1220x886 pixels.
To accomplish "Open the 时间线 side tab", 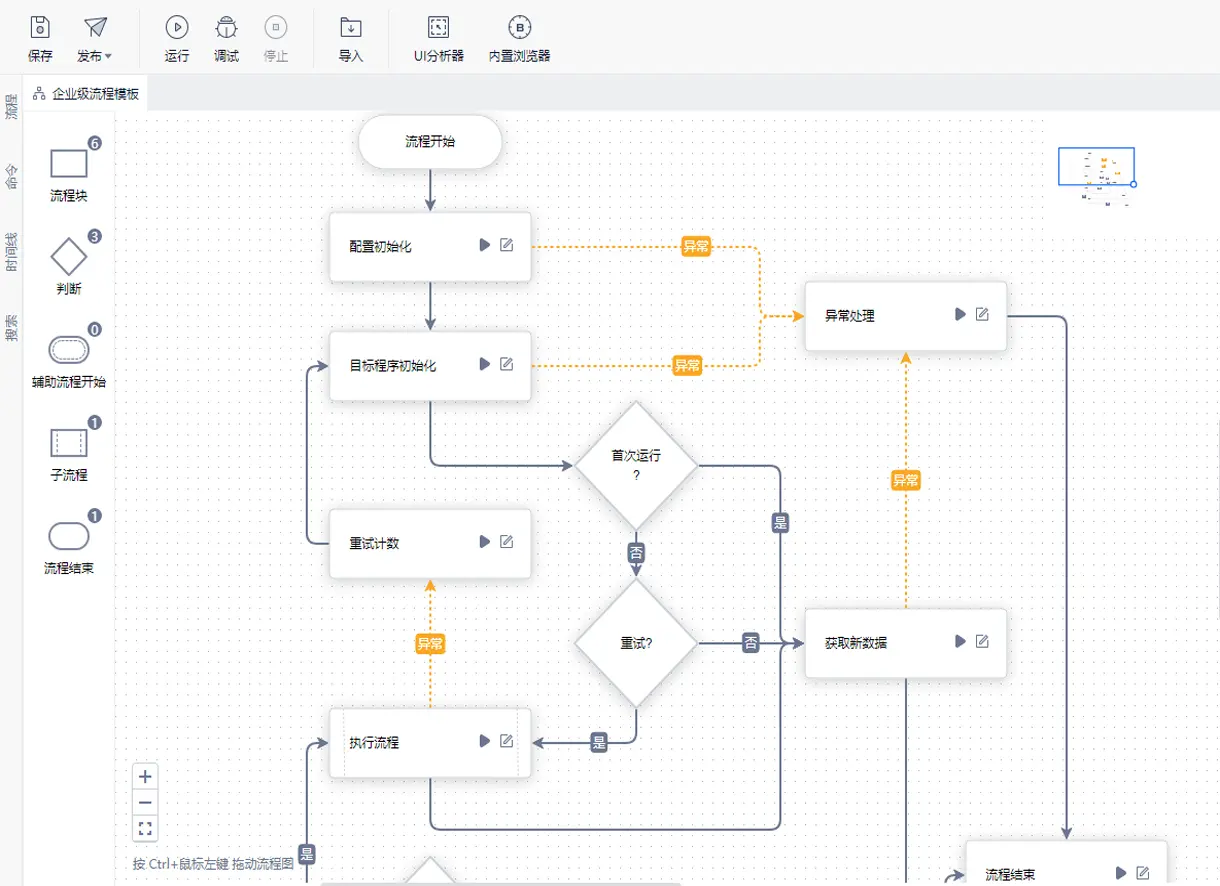I will [x=12, y=252].
